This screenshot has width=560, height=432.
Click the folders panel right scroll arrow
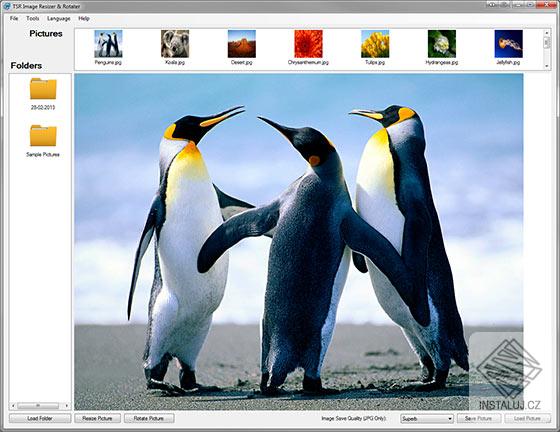click(67, 406)
